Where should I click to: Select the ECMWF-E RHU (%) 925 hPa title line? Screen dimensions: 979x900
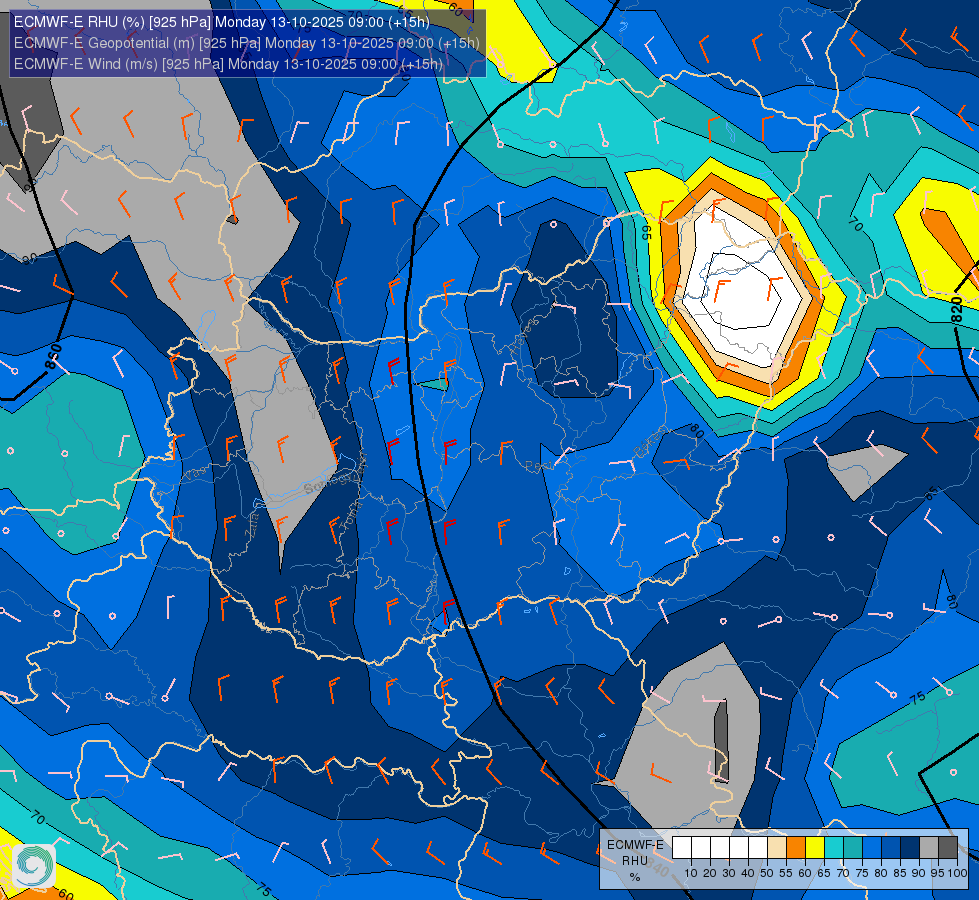(x=222, y=22)
